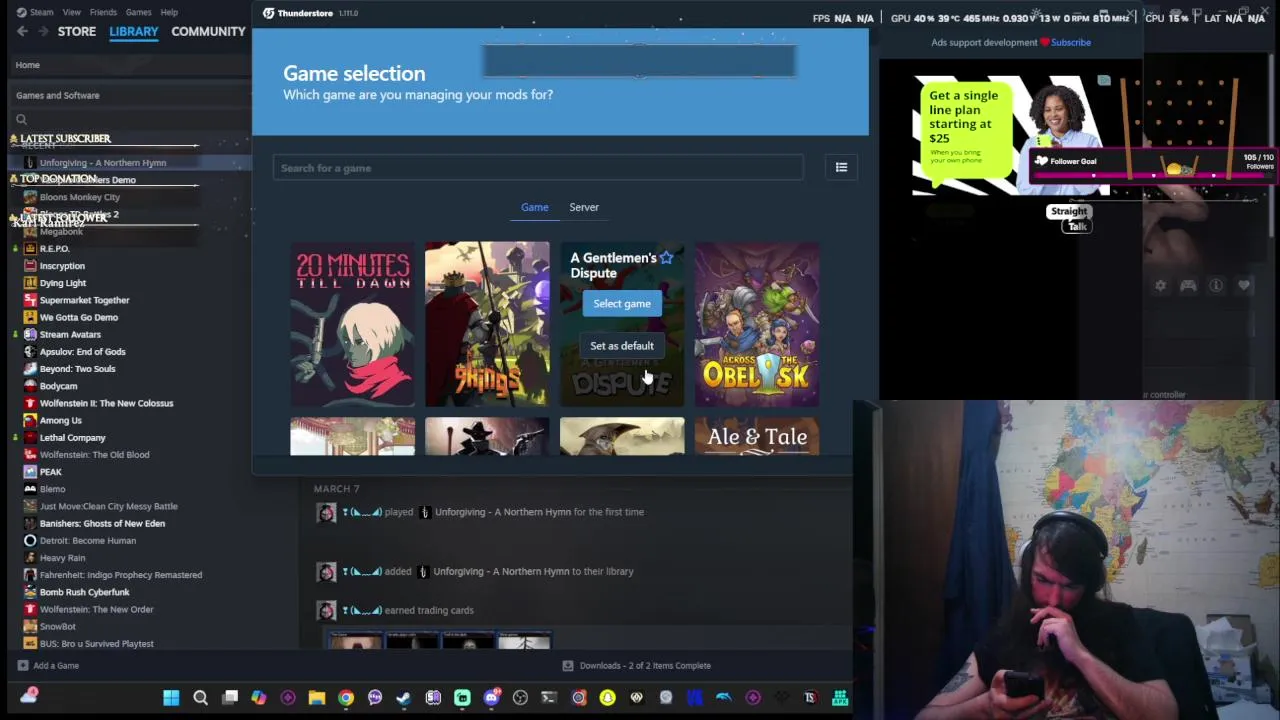Open the Games menu in Steam
Screen dimensions: 1280x720
pos(139,12)
